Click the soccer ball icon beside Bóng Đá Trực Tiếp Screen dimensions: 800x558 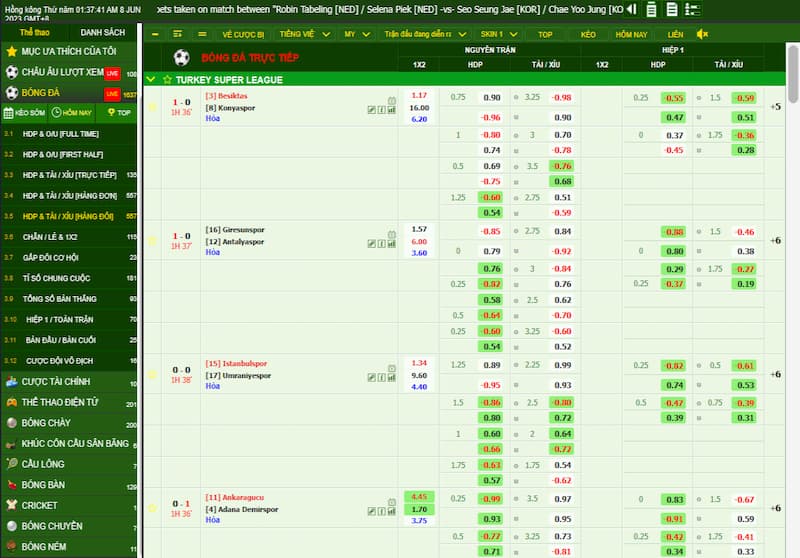(181, 58)
